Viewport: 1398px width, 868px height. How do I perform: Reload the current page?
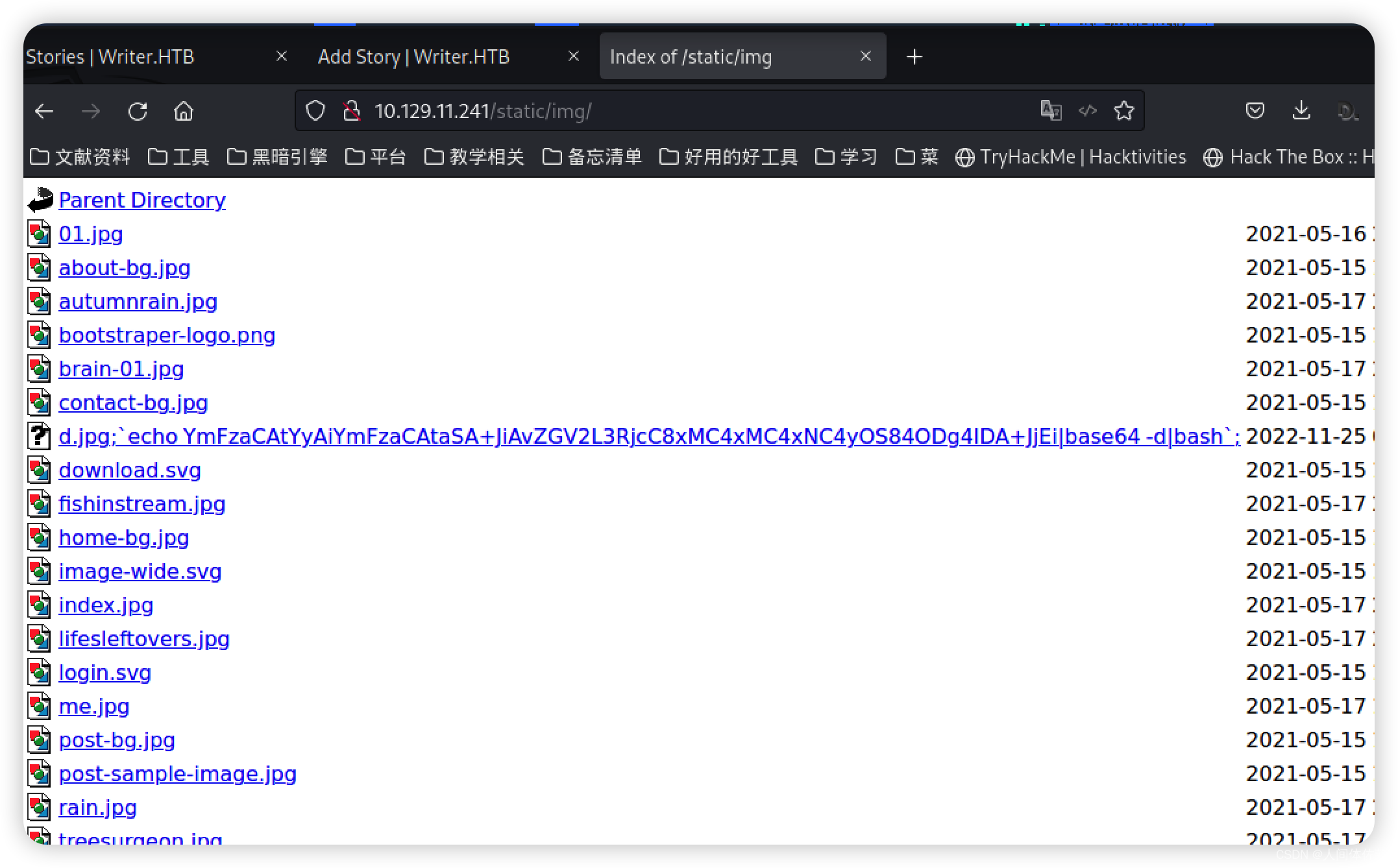coord(138,112)
